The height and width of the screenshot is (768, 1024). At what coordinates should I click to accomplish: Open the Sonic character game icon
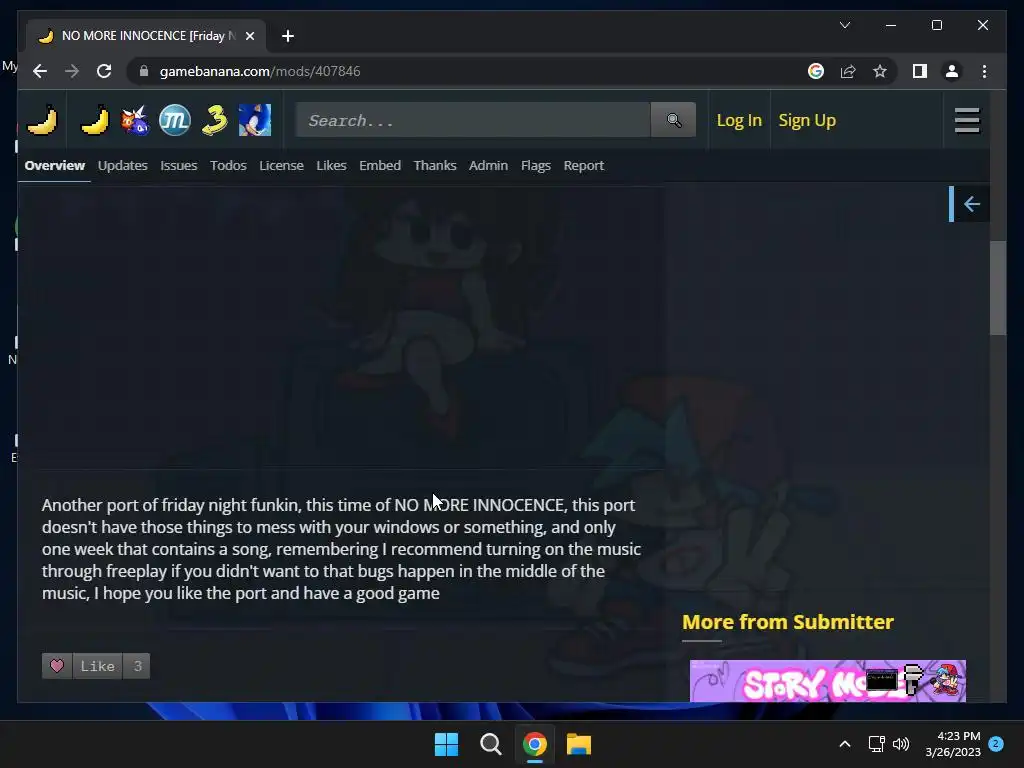pyautogui.click(x=255, y=120)
